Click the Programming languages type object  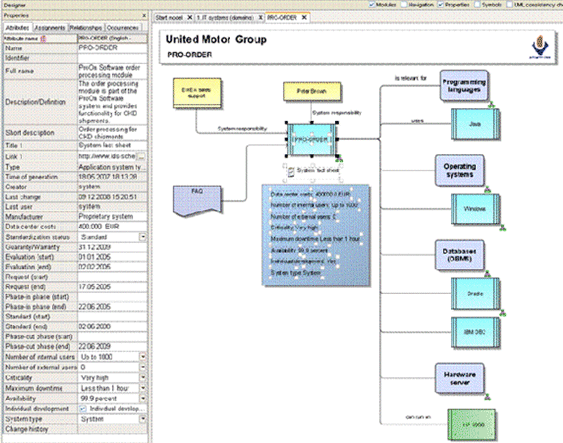(464, 85)
